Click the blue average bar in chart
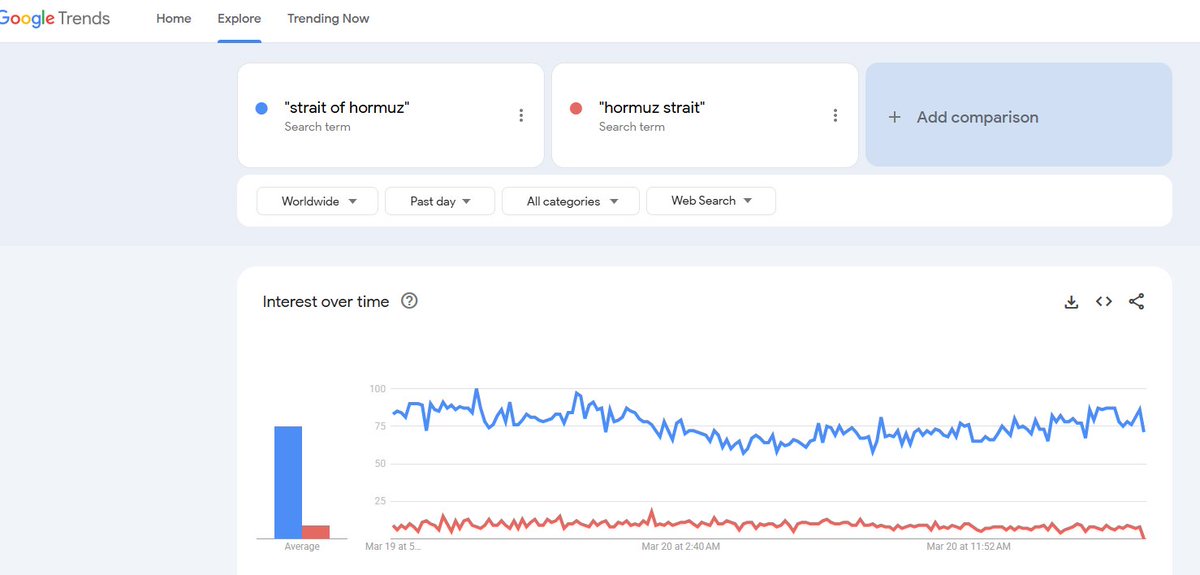1200x575 pixels. pyautogui.click(x=288, y=482)
